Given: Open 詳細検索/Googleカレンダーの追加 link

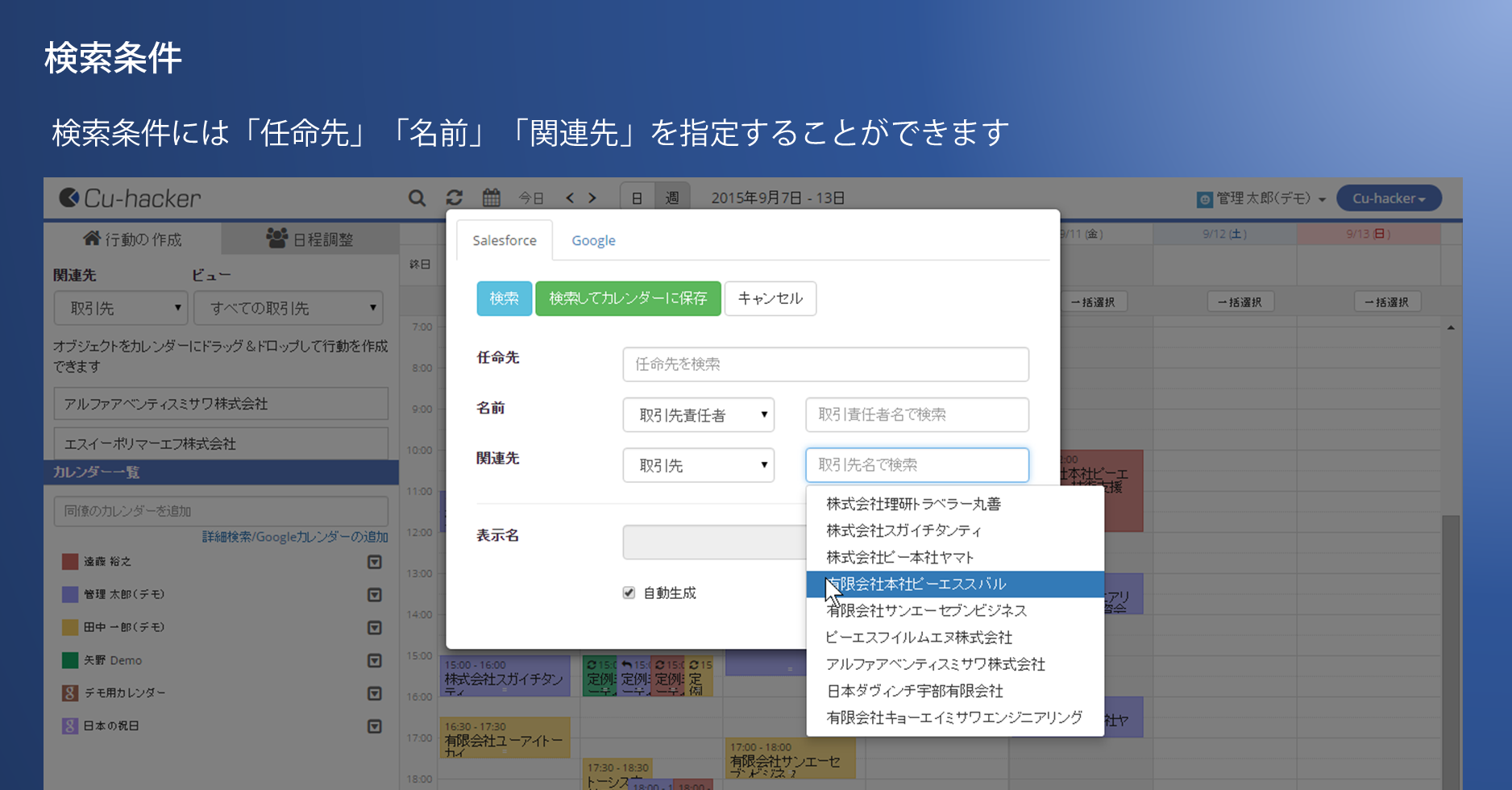Looking at the screenshot, I should [295, 537].
